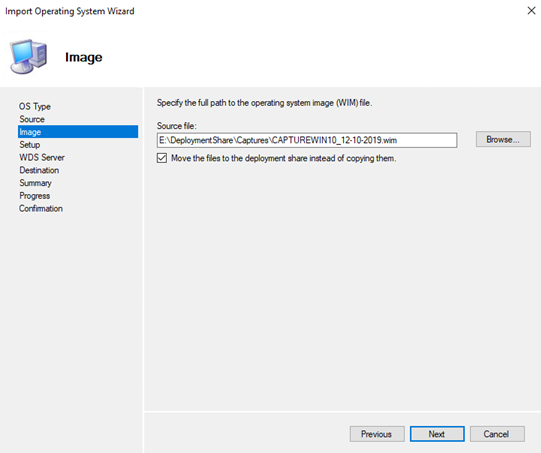Select Confirmation step in sidebar
This screenshot has width=541, height=453.
(41, 208)
